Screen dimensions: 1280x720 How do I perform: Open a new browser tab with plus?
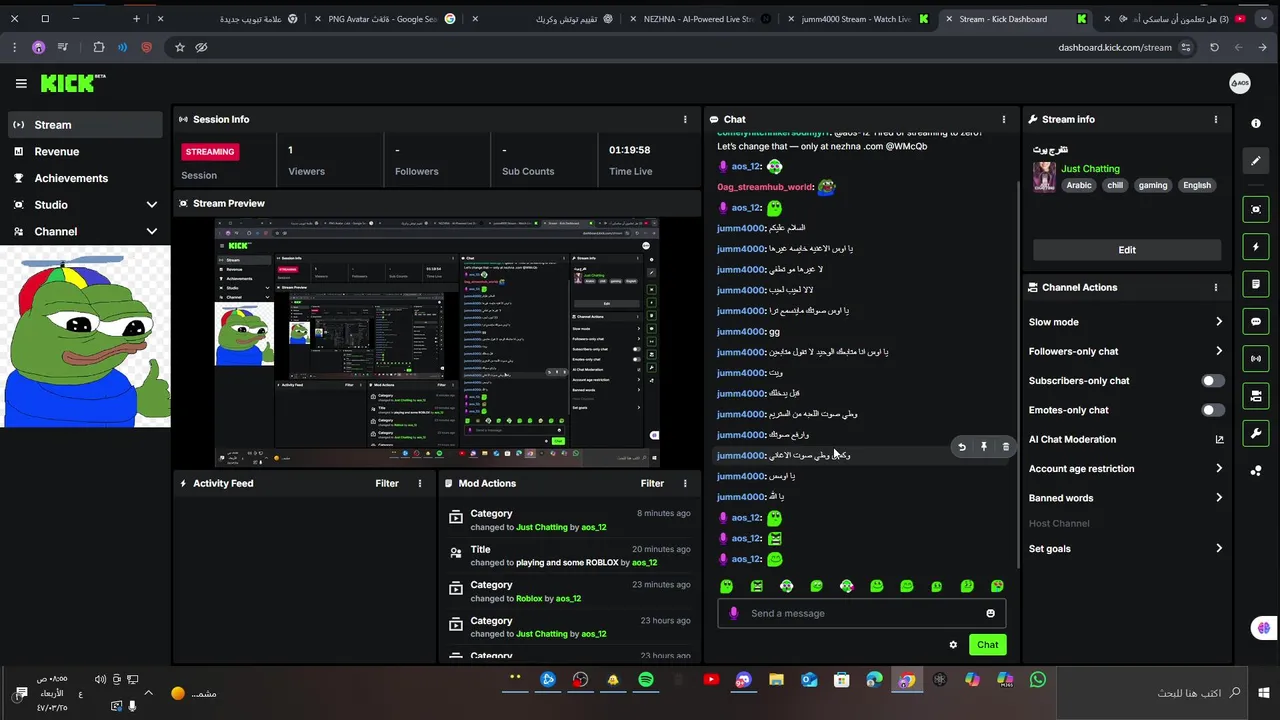(136, 19)
